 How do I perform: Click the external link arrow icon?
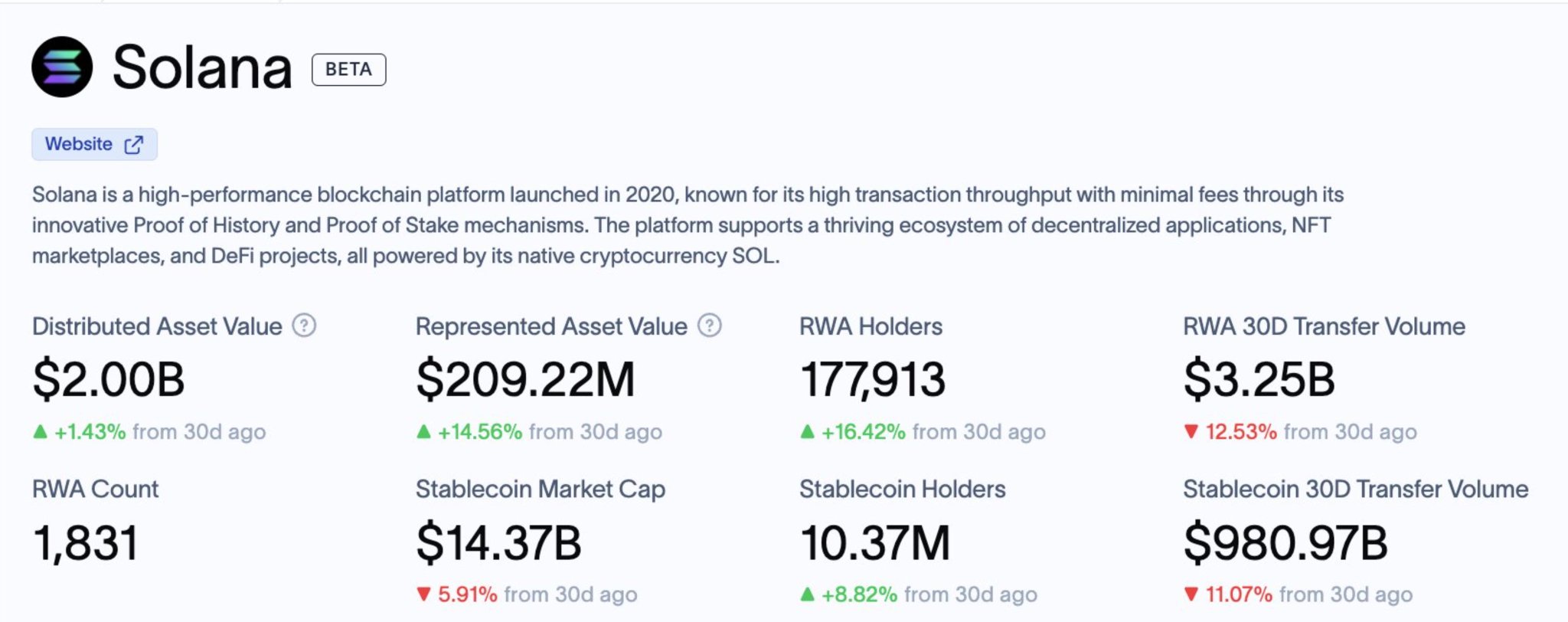tap(134, 145)
